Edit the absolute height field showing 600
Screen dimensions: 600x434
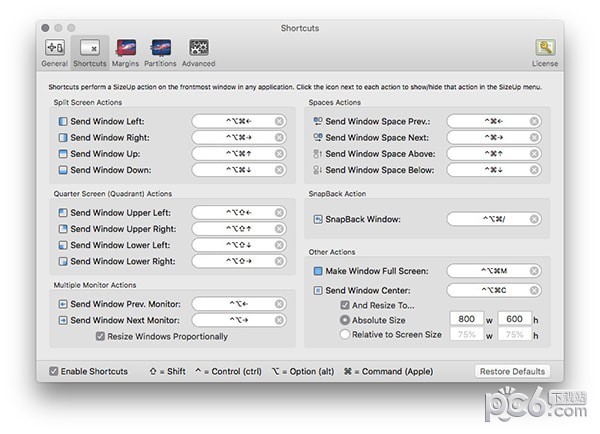tap(515, 319)
